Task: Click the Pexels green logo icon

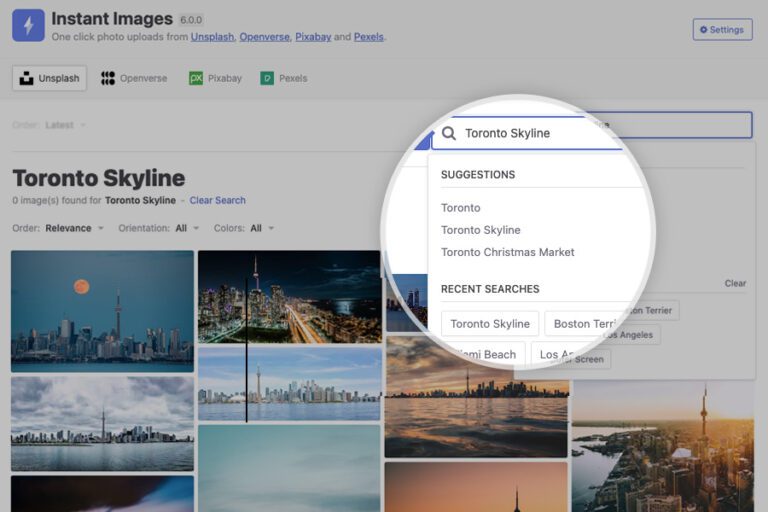Action: tap(267, 78)
